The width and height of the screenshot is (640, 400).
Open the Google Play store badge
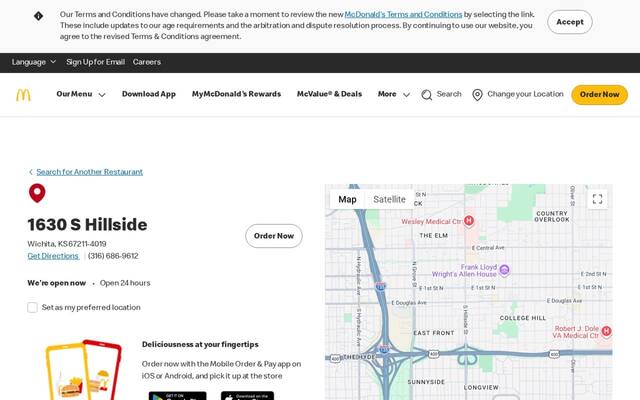(x=178, y=396)
